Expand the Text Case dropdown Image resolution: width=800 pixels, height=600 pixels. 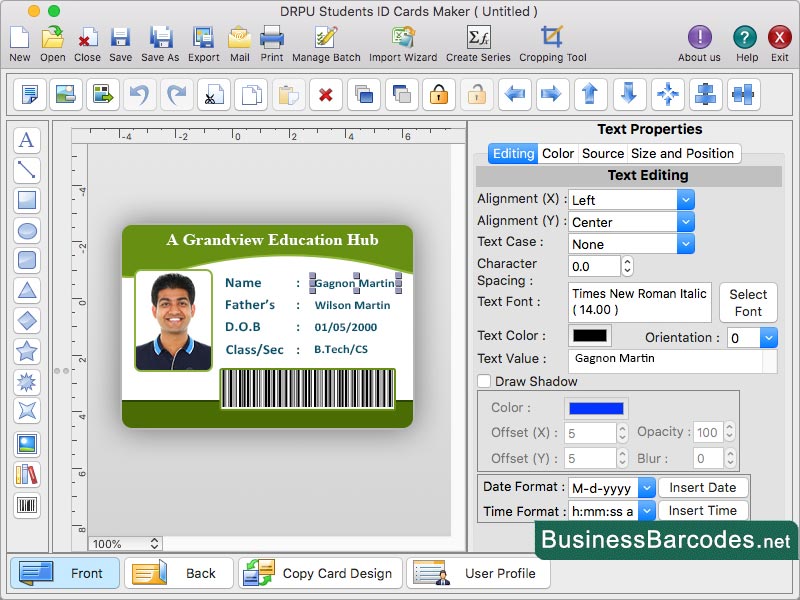pyautogui.click(x=684, y=243)
